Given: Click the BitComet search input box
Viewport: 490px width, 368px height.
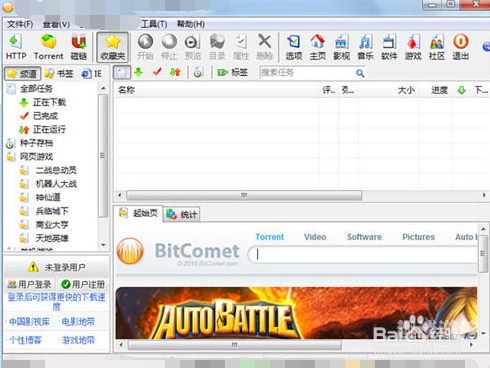Looking at the screenshot, I should click(x=363, y=255).
